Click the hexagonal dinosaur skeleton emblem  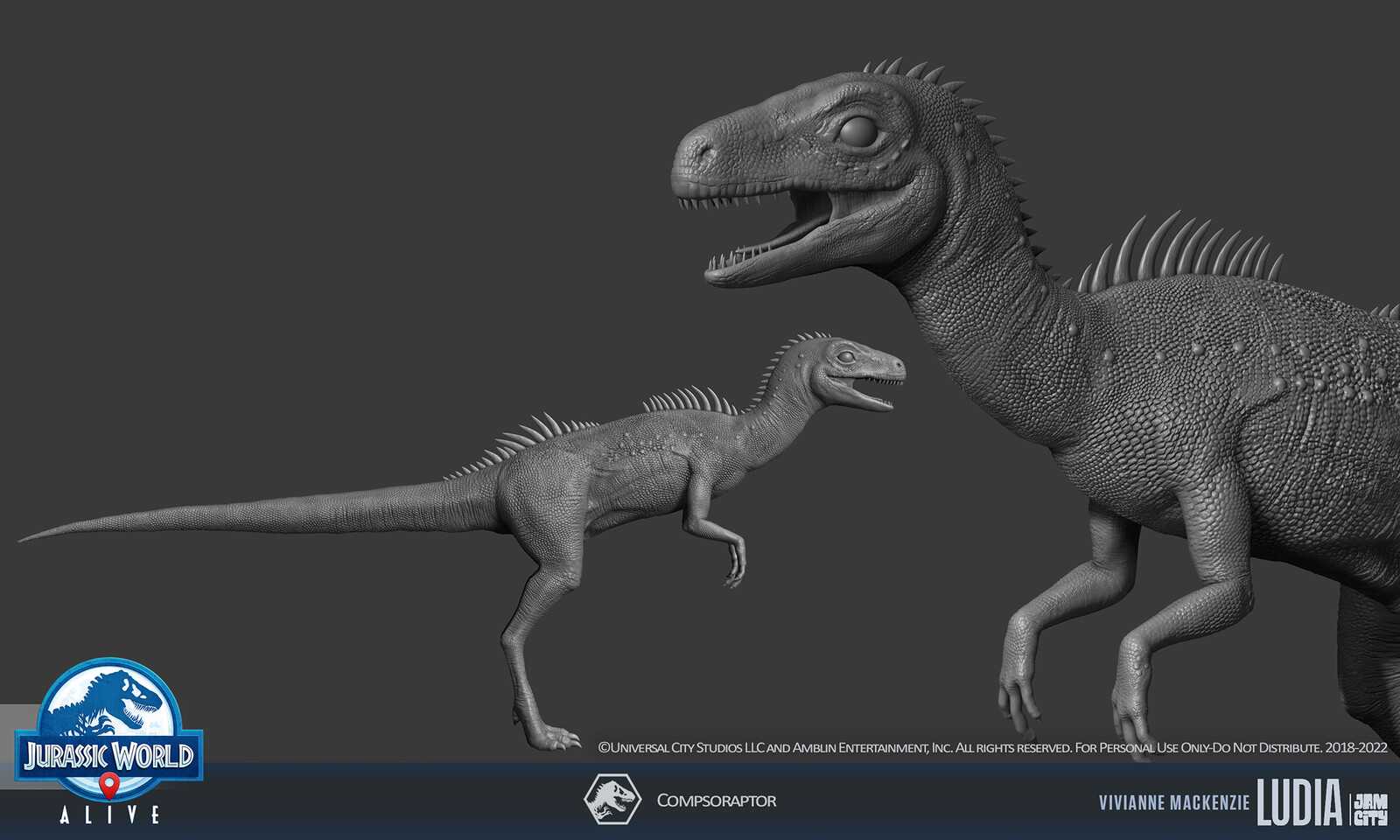point(612,799)
